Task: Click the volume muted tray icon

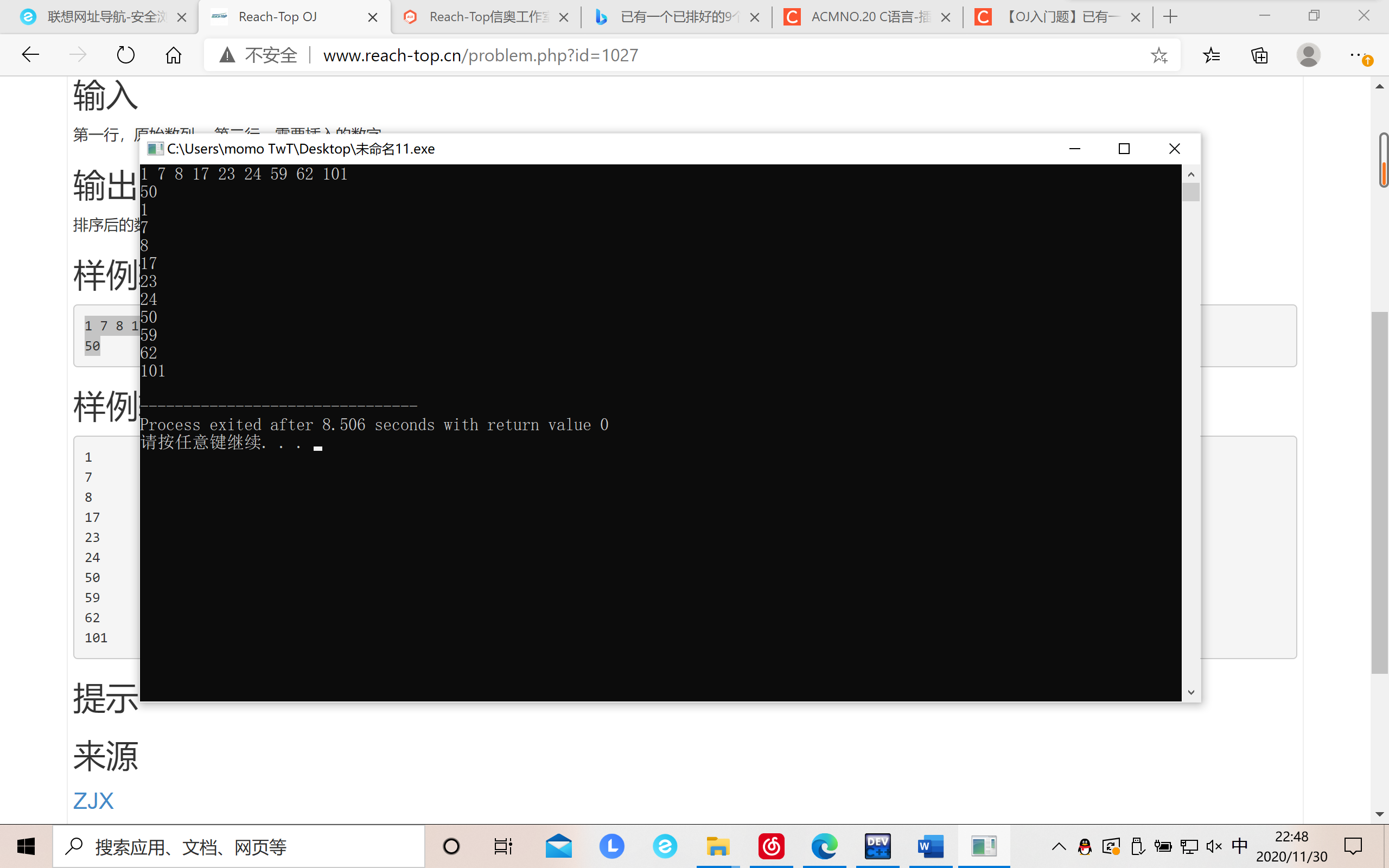Action: pos(1213,846)
